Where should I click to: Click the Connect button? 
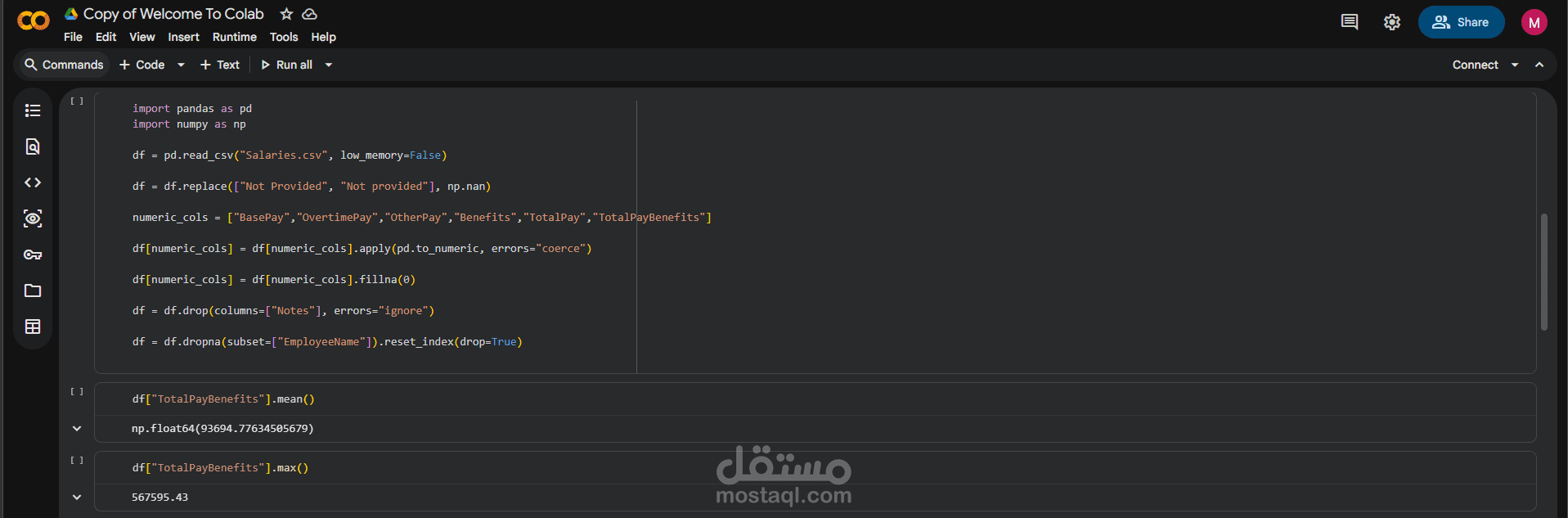point(1475,65)
